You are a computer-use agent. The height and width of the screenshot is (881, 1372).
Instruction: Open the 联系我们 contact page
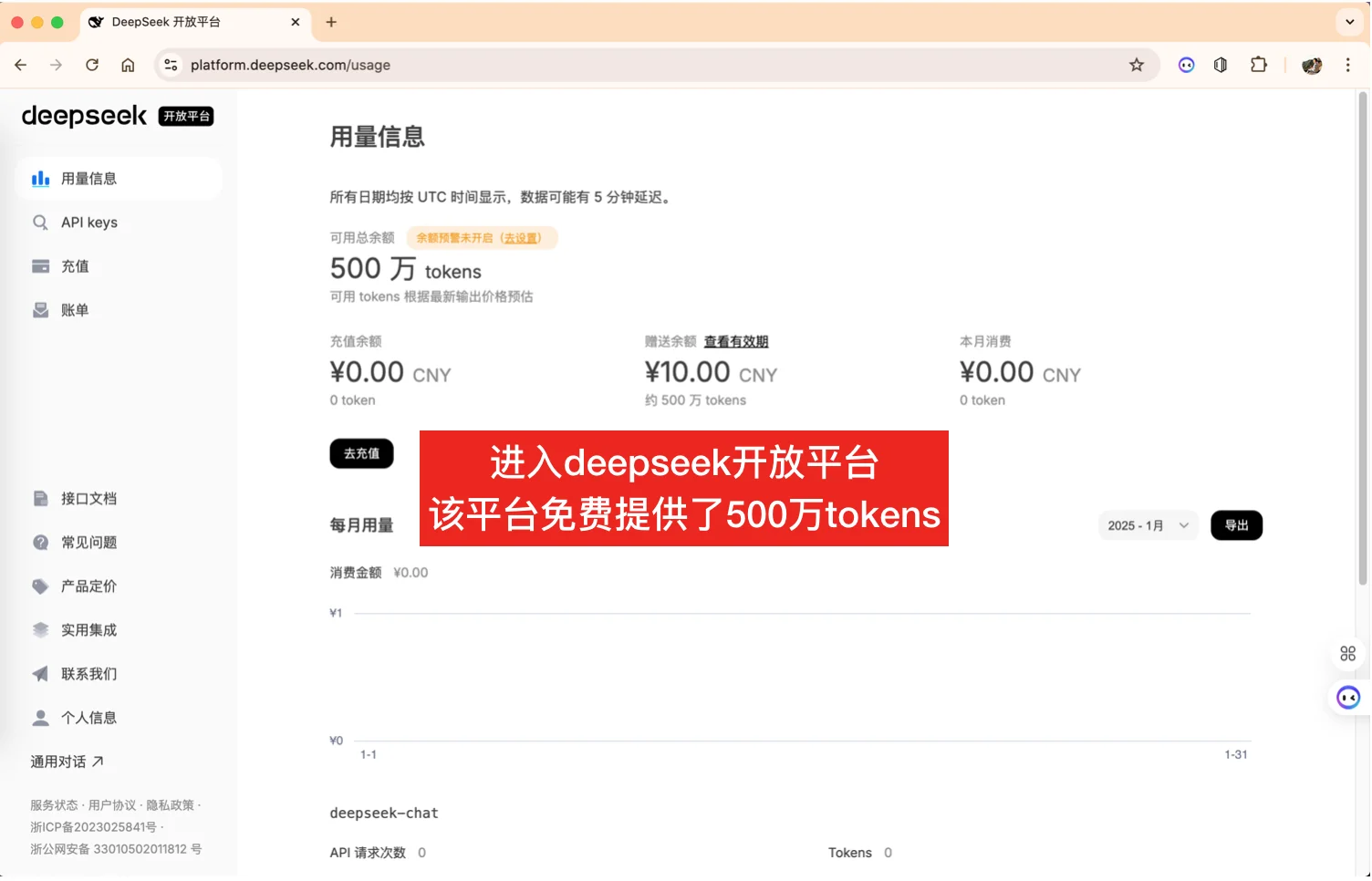tap(88, 673)
